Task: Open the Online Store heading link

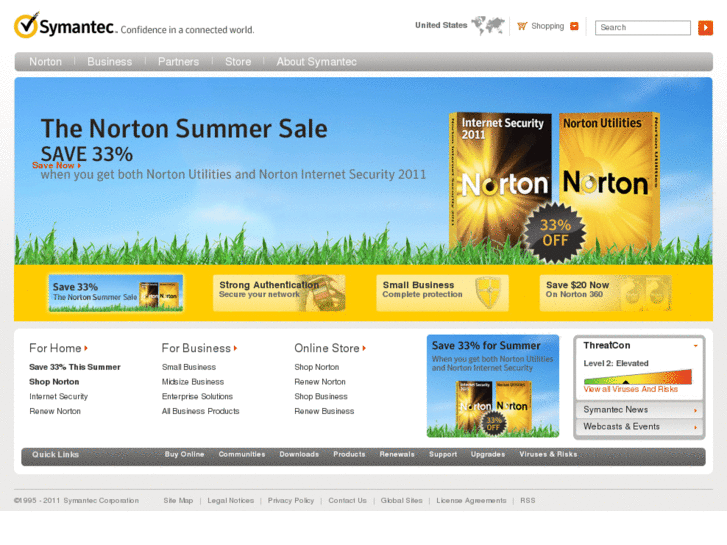Action: click(x=327, y=348)
